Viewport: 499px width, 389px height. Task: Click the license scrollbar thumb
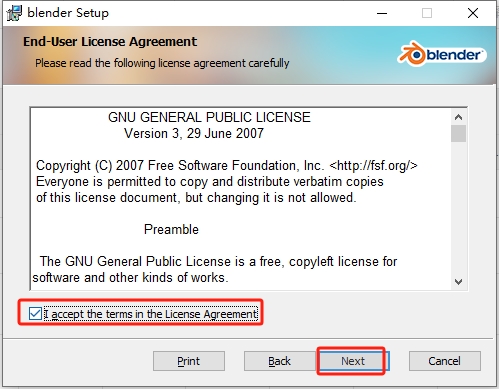[459, 134]
